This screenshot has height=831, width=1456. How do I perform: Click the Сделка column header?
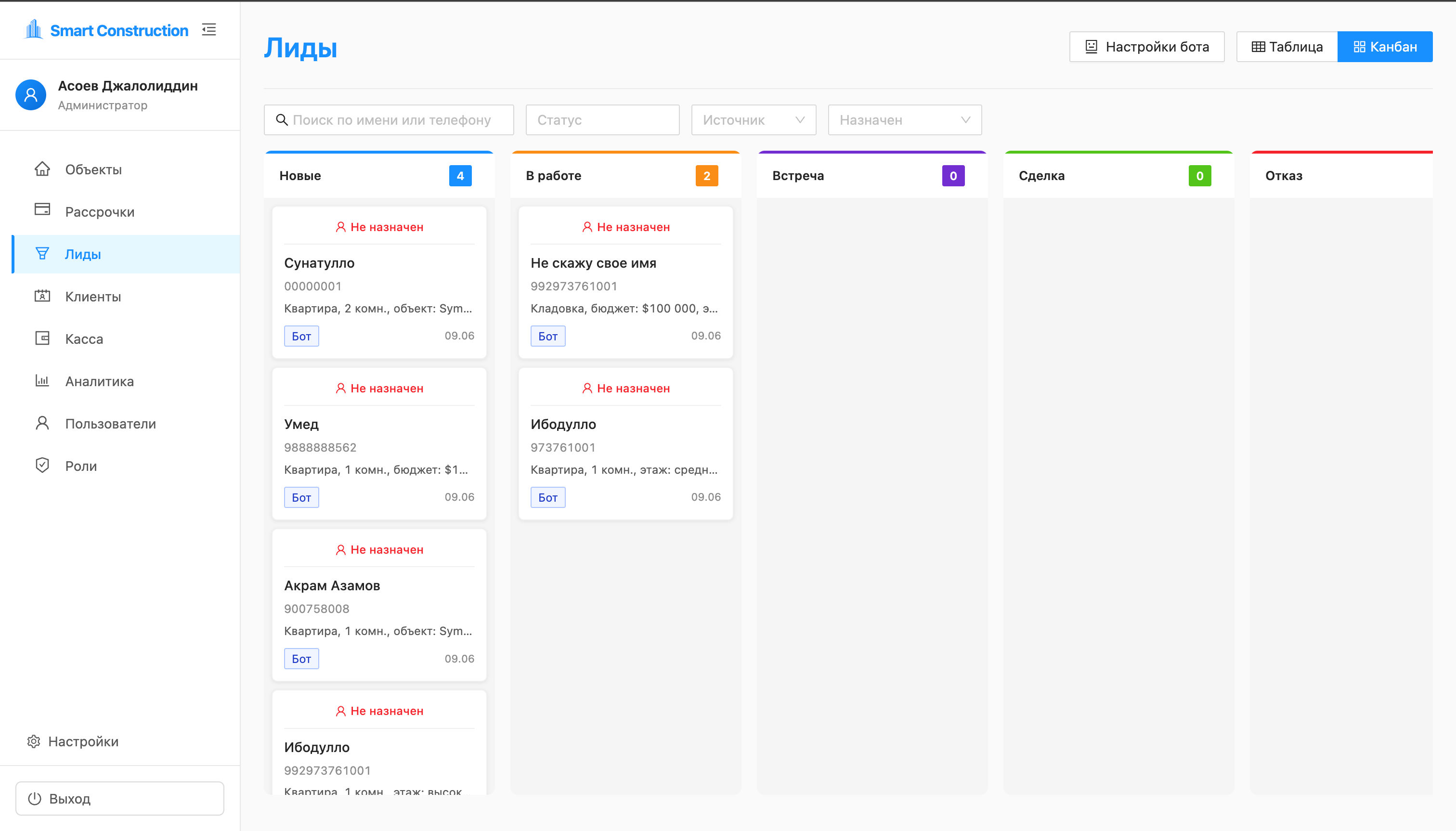tap(1118, 175)
